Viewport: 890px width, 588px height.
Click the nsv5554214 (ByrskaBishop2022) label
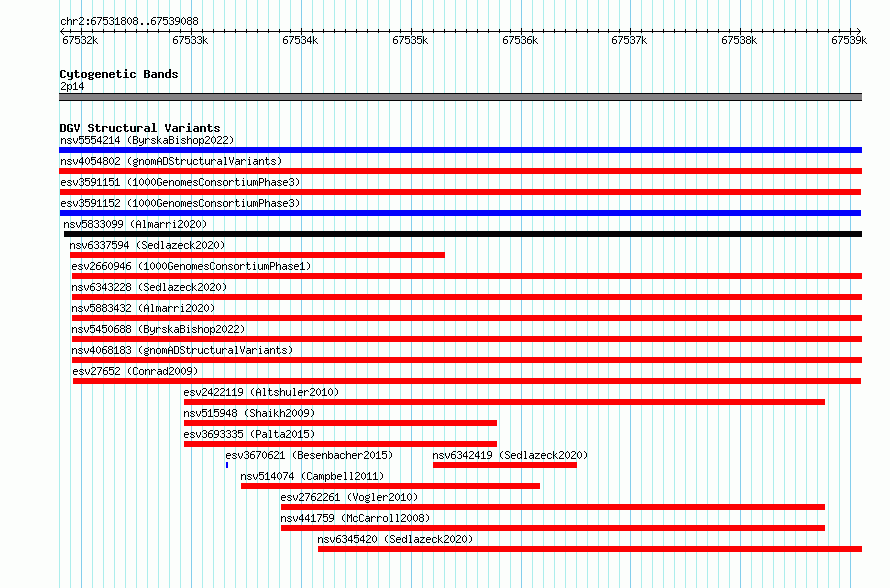pyautogui.click(x=147, y=140)
